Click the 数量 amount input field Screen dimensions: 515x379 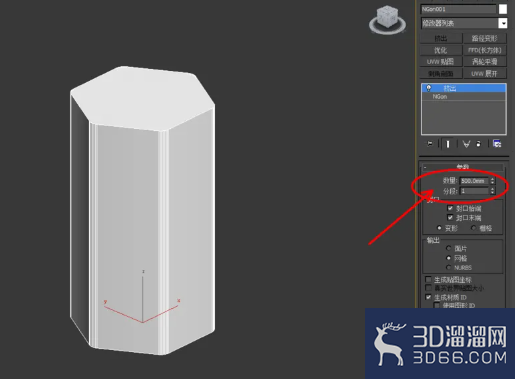click(x=474, y=181)
